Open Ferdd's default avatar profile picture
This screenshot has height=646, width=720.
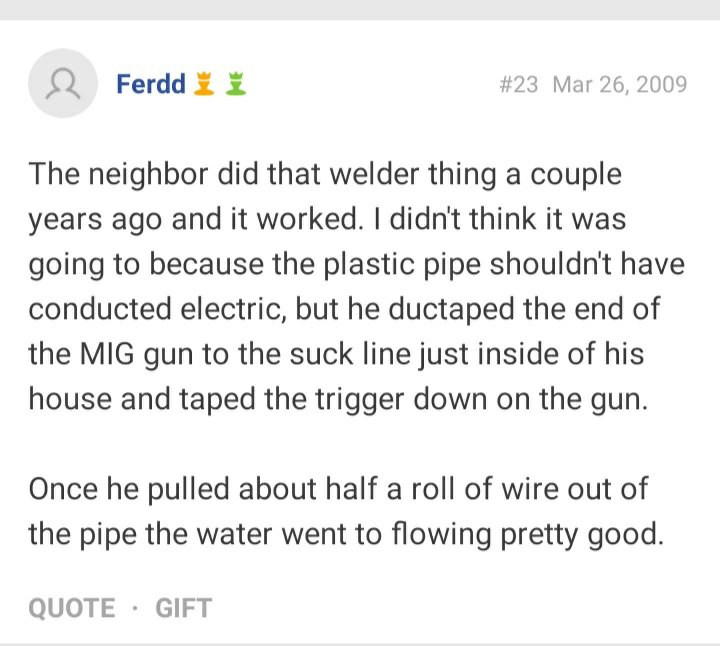[x=63, y=83]
